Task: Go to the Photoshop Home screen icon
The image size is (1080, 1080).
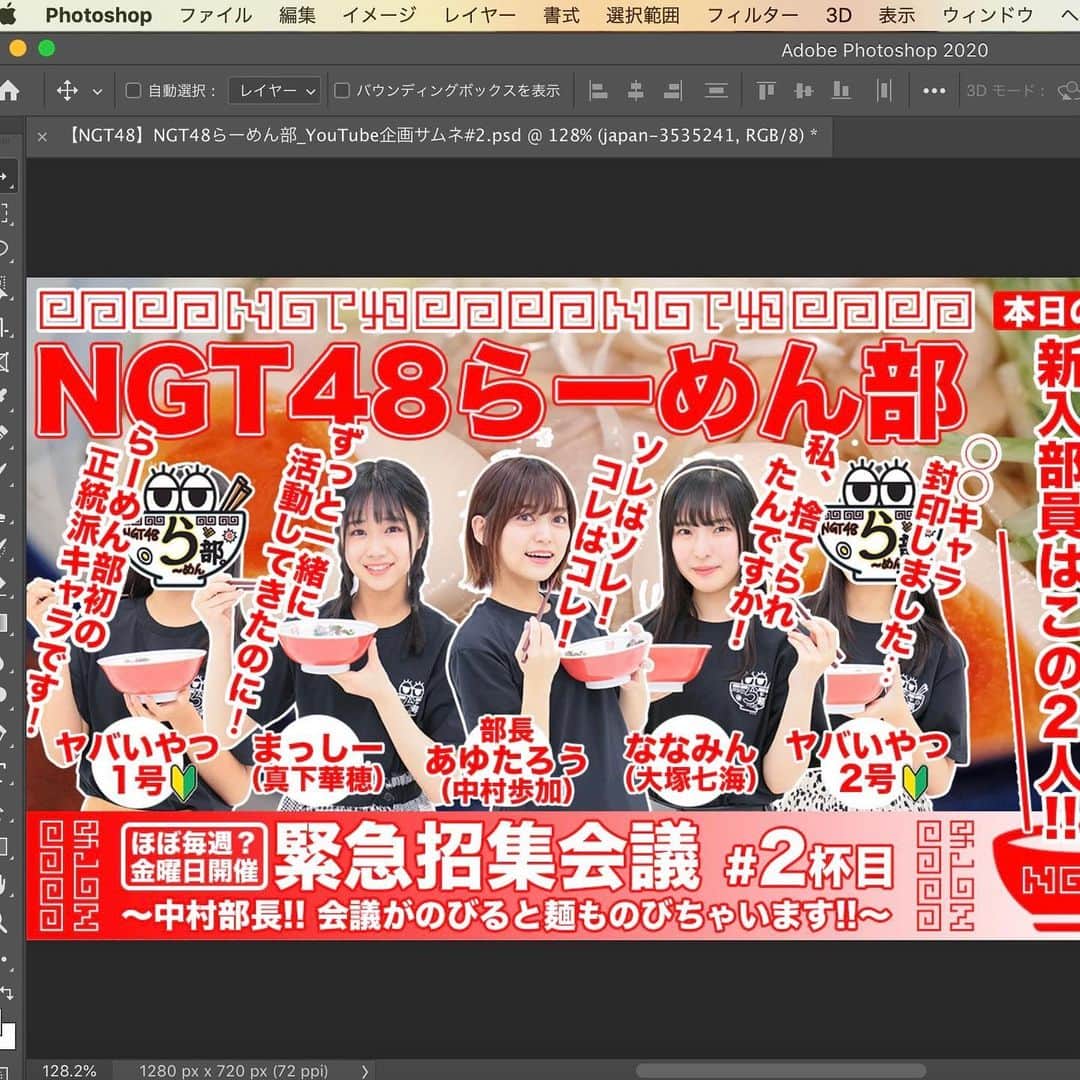Action: pos(9,90)
